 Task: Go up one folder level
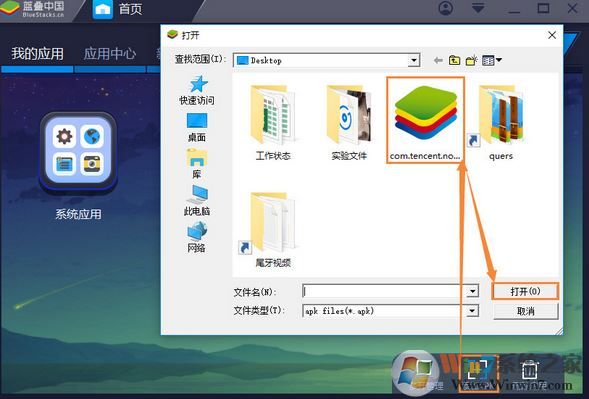[x=454, y=60]
